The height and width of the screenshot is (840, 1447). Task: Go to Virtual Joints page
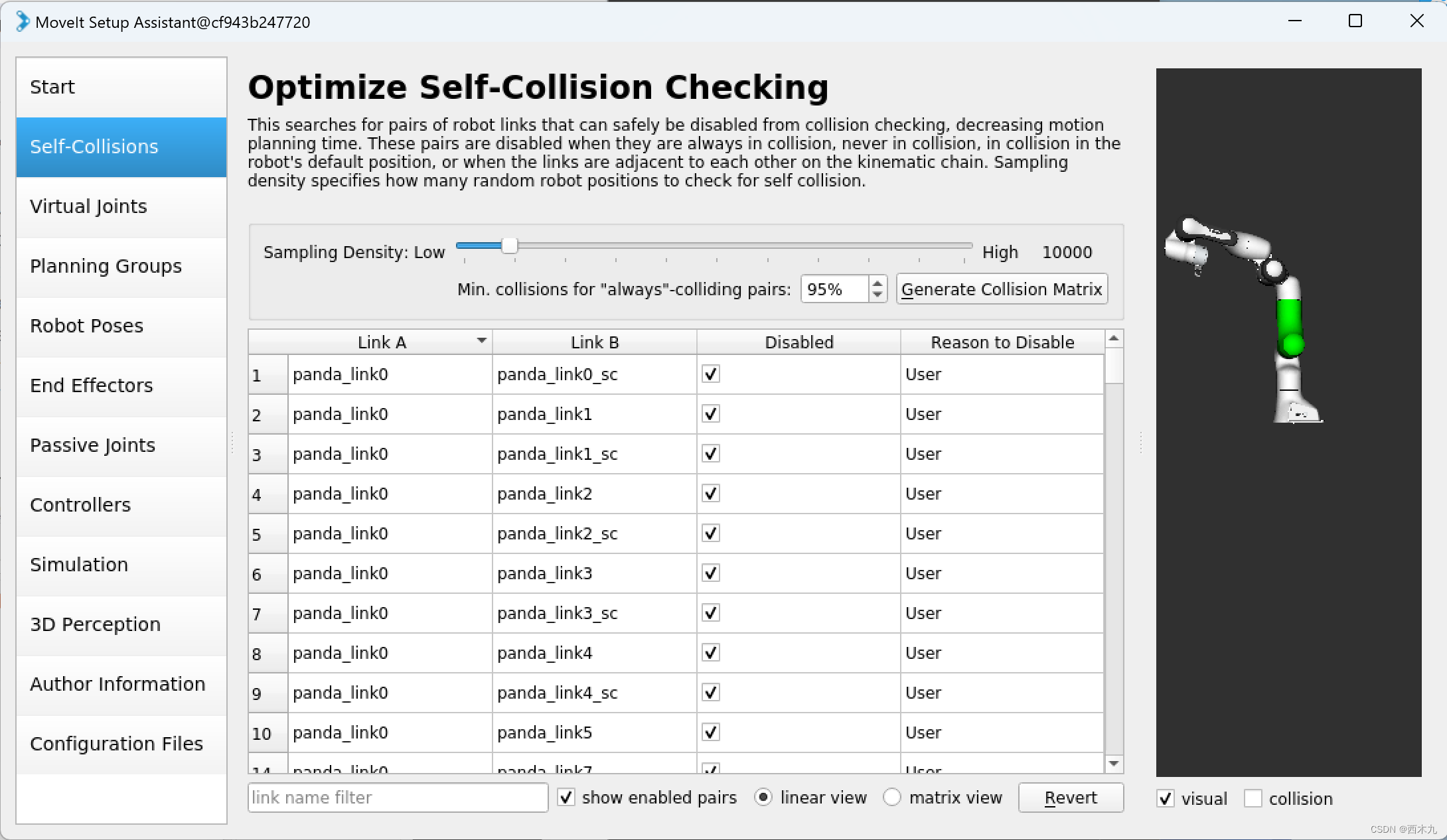(x=121, y=207)
